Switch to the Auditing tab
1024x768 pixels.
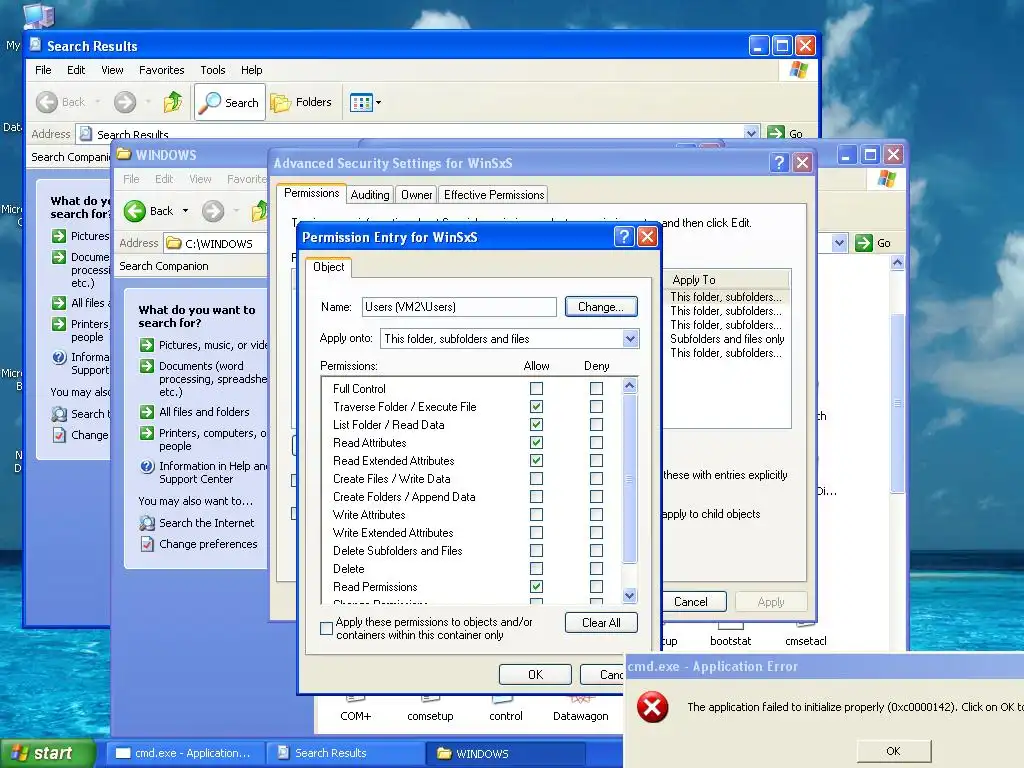[370, 195]
